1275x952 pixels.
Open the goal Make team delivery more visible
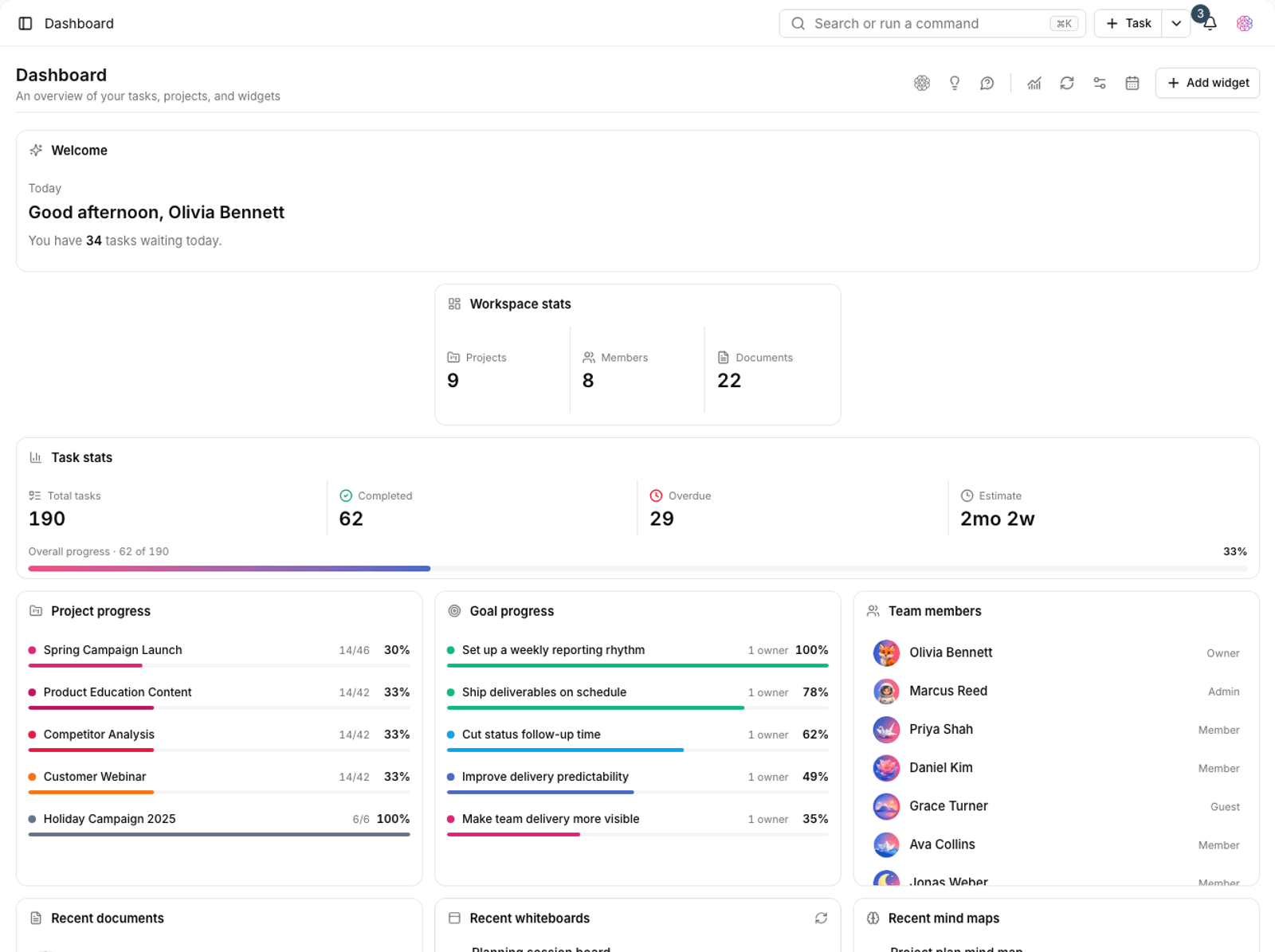pos(637,823)
